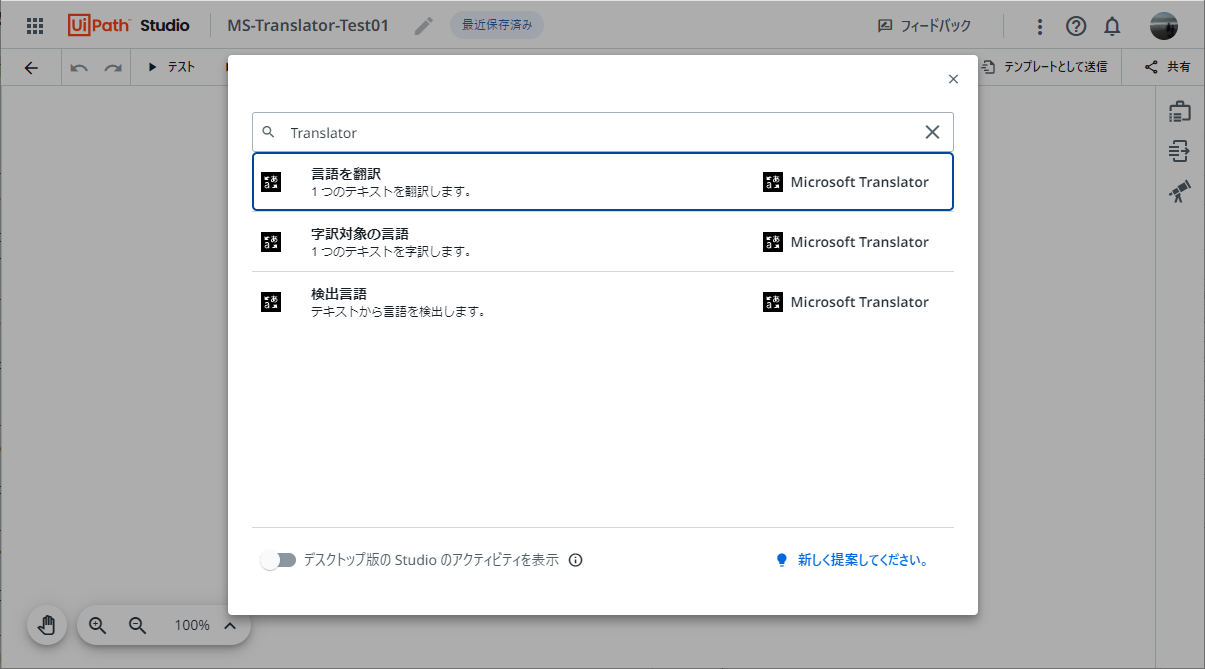Click テンプレートとして送信 button

pos(1045,68)
